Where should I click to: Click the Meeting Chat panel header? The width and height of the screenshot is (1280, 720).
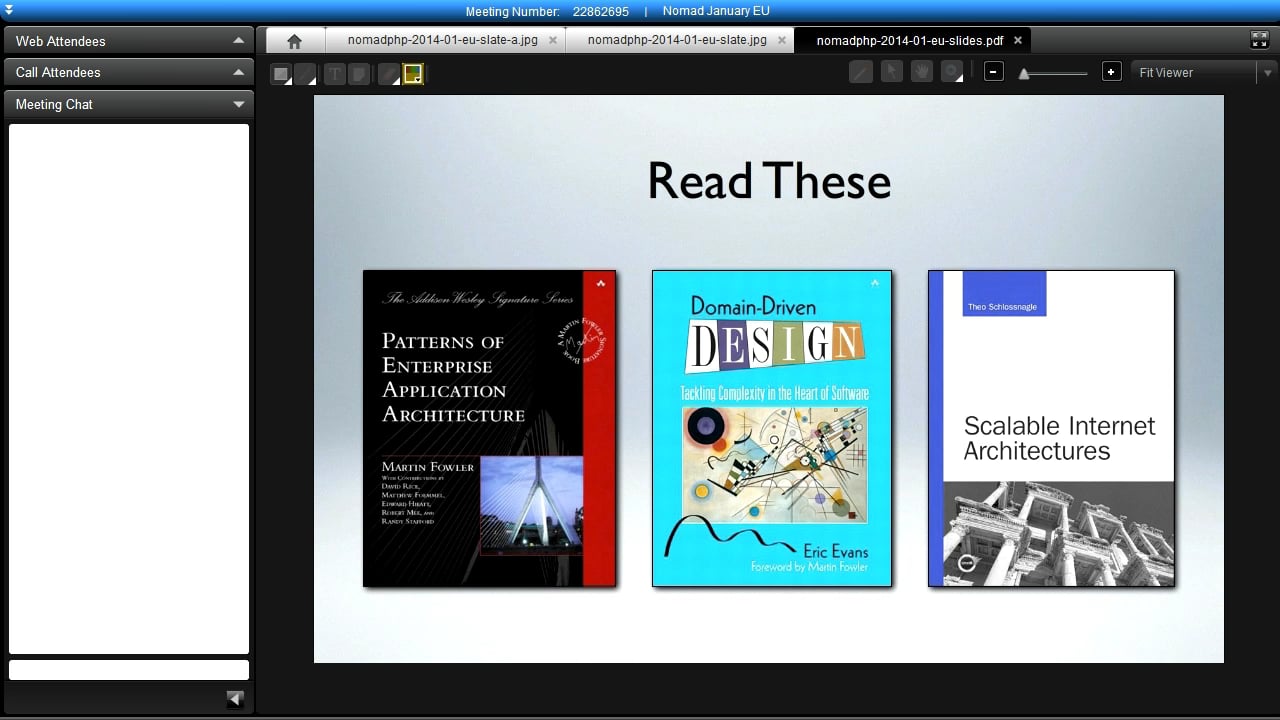click(129, 104)
